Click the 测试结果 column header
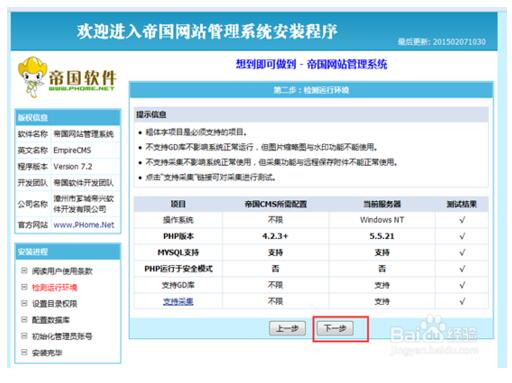 [462, 204]
